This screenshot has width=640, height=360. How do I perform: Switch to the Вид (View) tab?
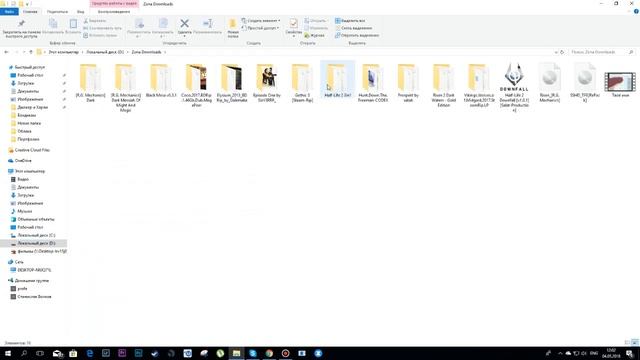click(80, 11)
